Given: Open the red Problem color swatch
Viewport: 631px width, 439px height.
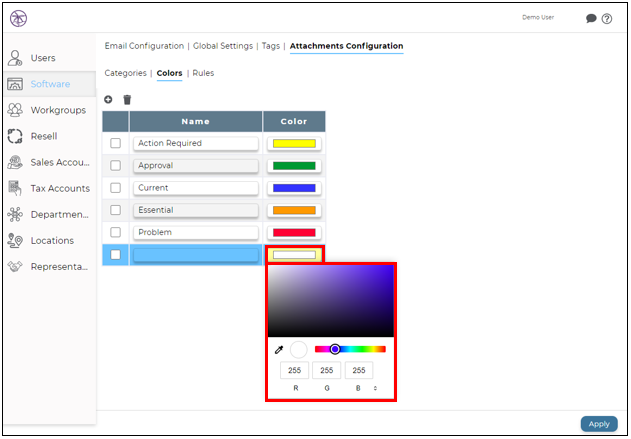Looking at the screenshot, I should click(294, 233).
